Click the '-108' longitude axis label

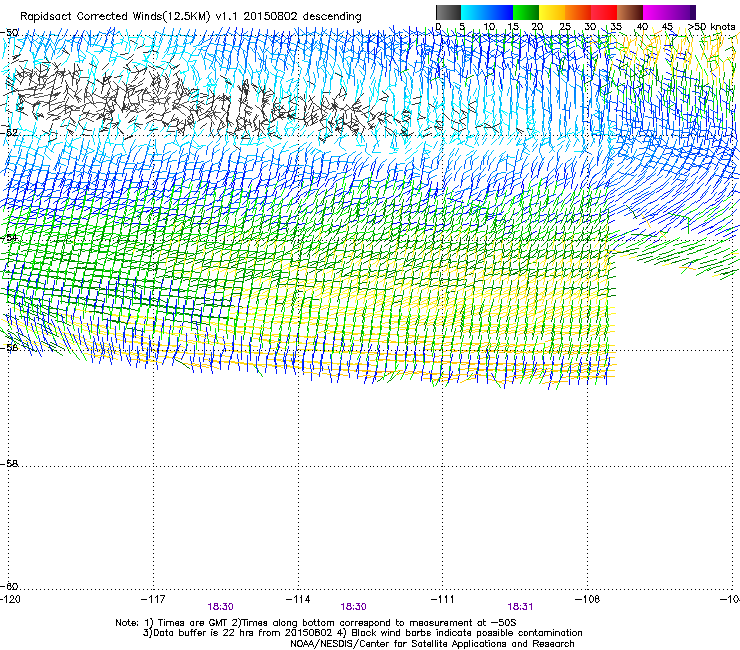click(x=588, y=599)
